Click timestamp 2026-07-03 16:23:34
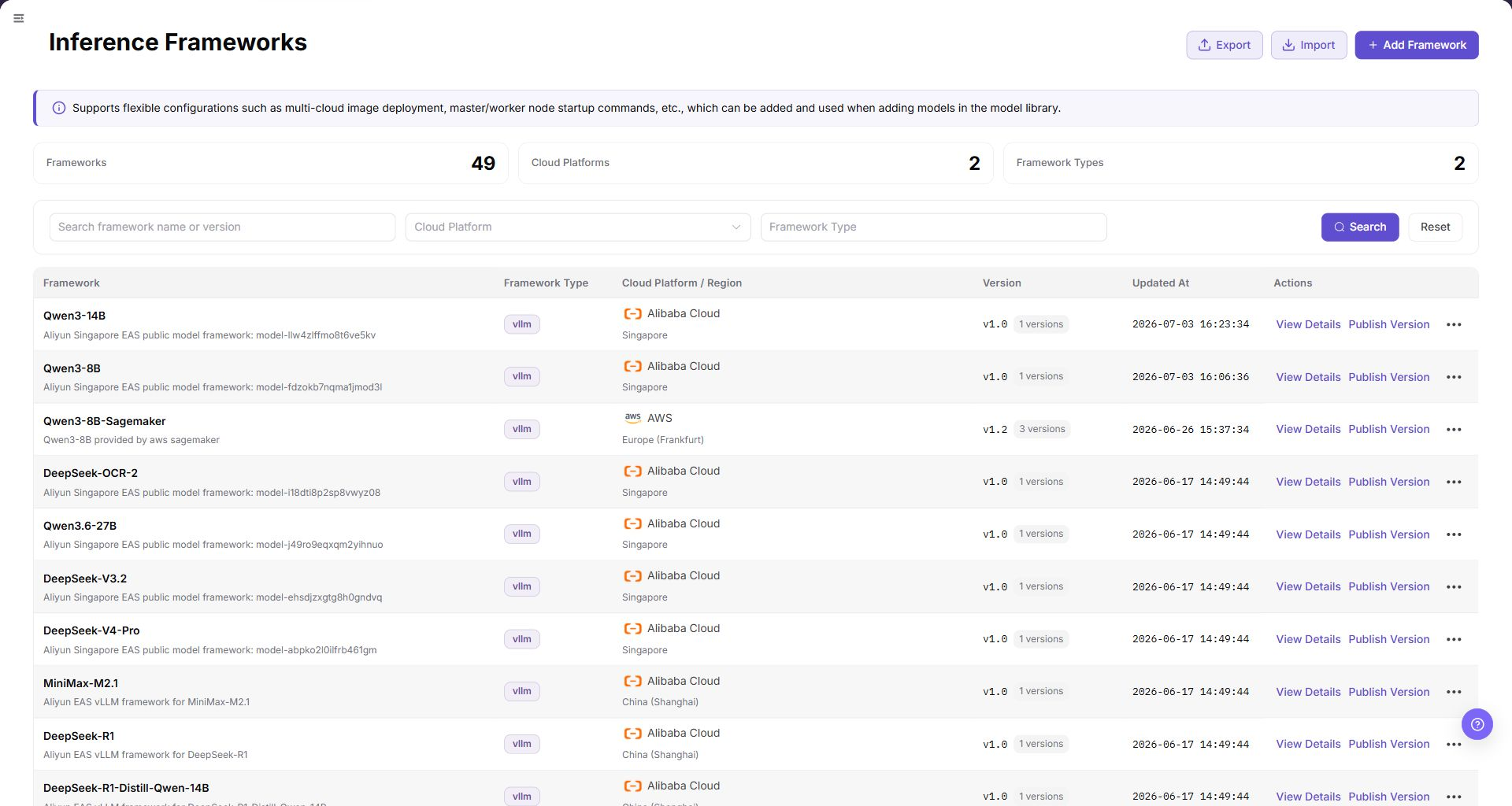Viewport: 1512px width, 806px height. click(1191, 324)
